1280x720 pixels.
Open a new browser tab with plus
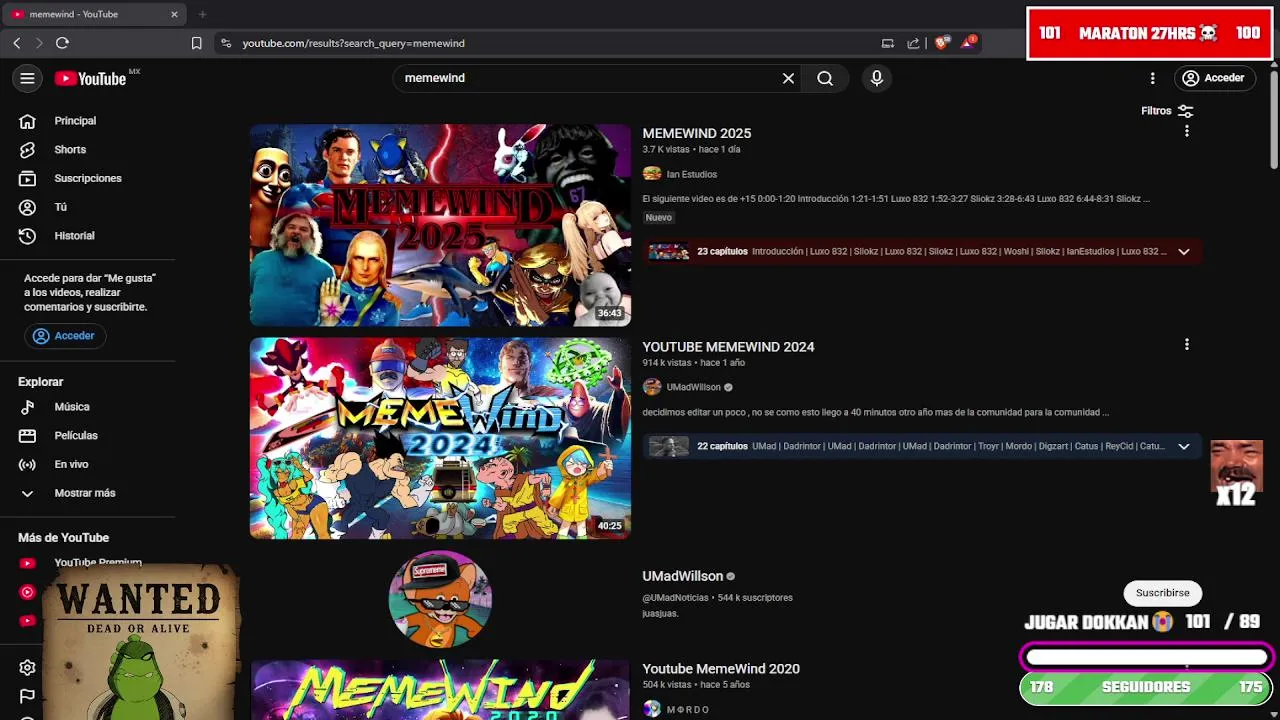(202, 14)
